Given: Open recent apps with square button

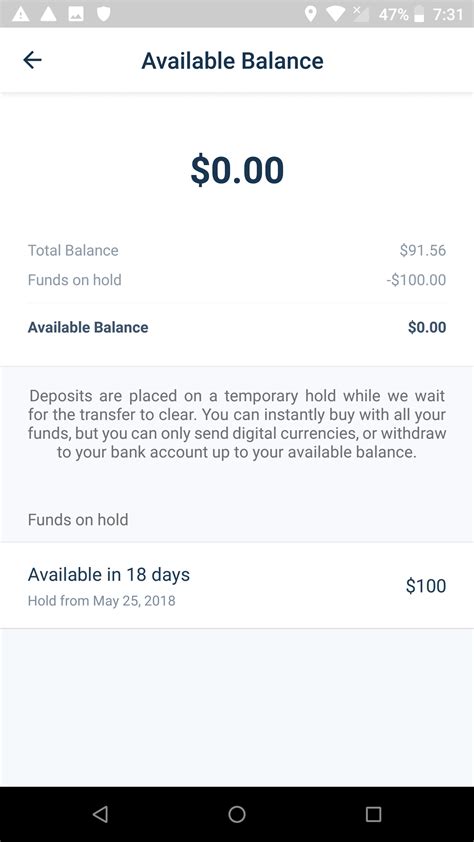Looking at the screenshot, I should coord(373,814).
